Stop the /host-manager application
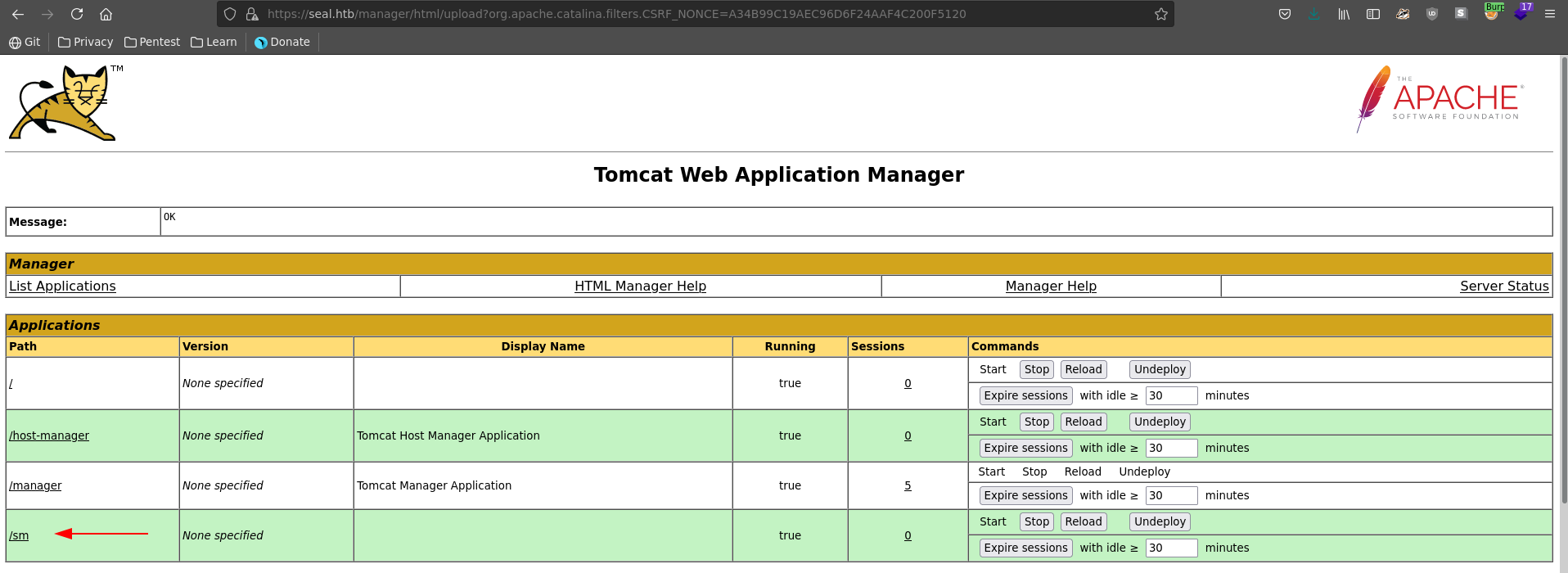 tap(1036, 422)
